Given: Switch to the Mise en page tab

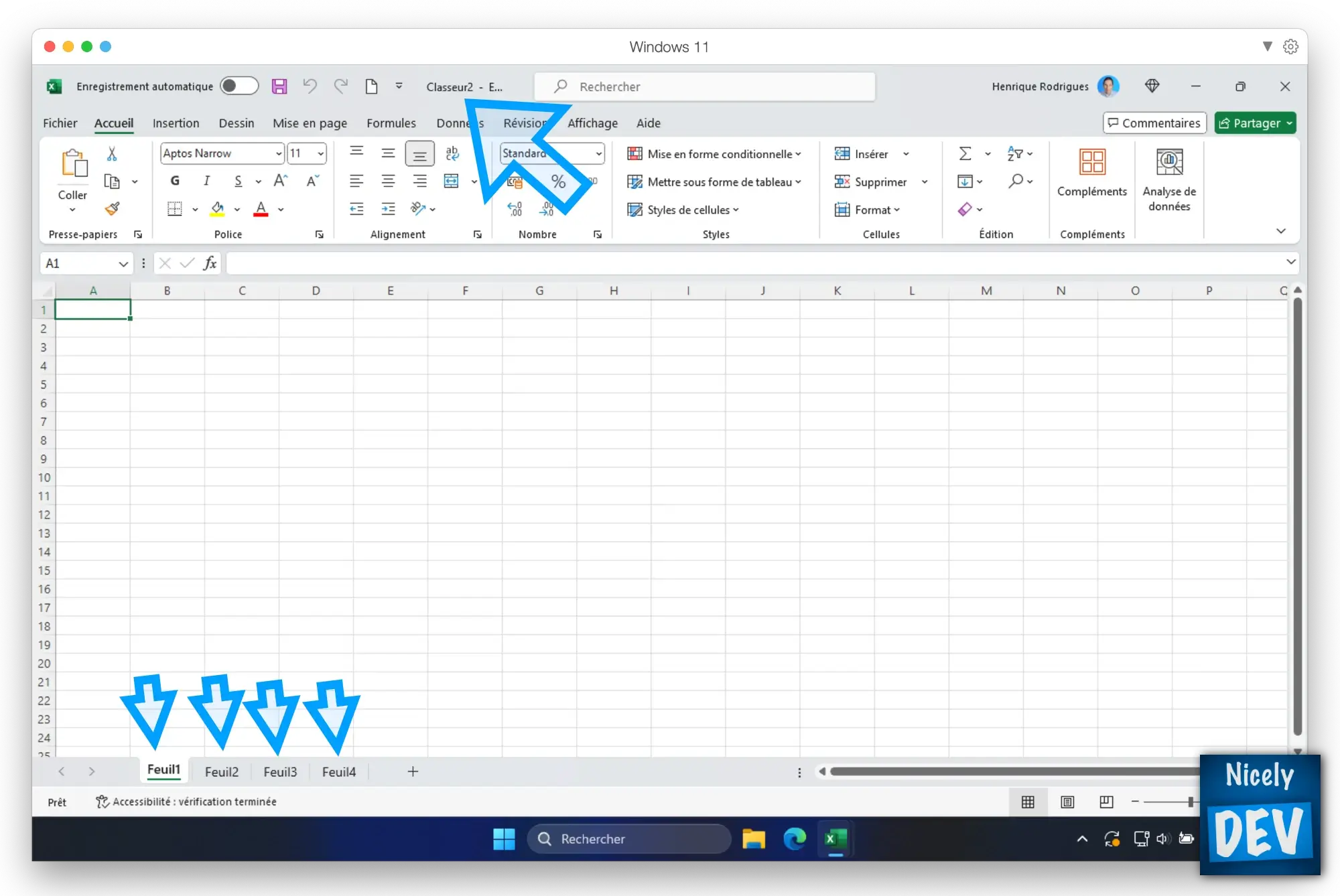Looking at the screenshot, I should 310,123.
